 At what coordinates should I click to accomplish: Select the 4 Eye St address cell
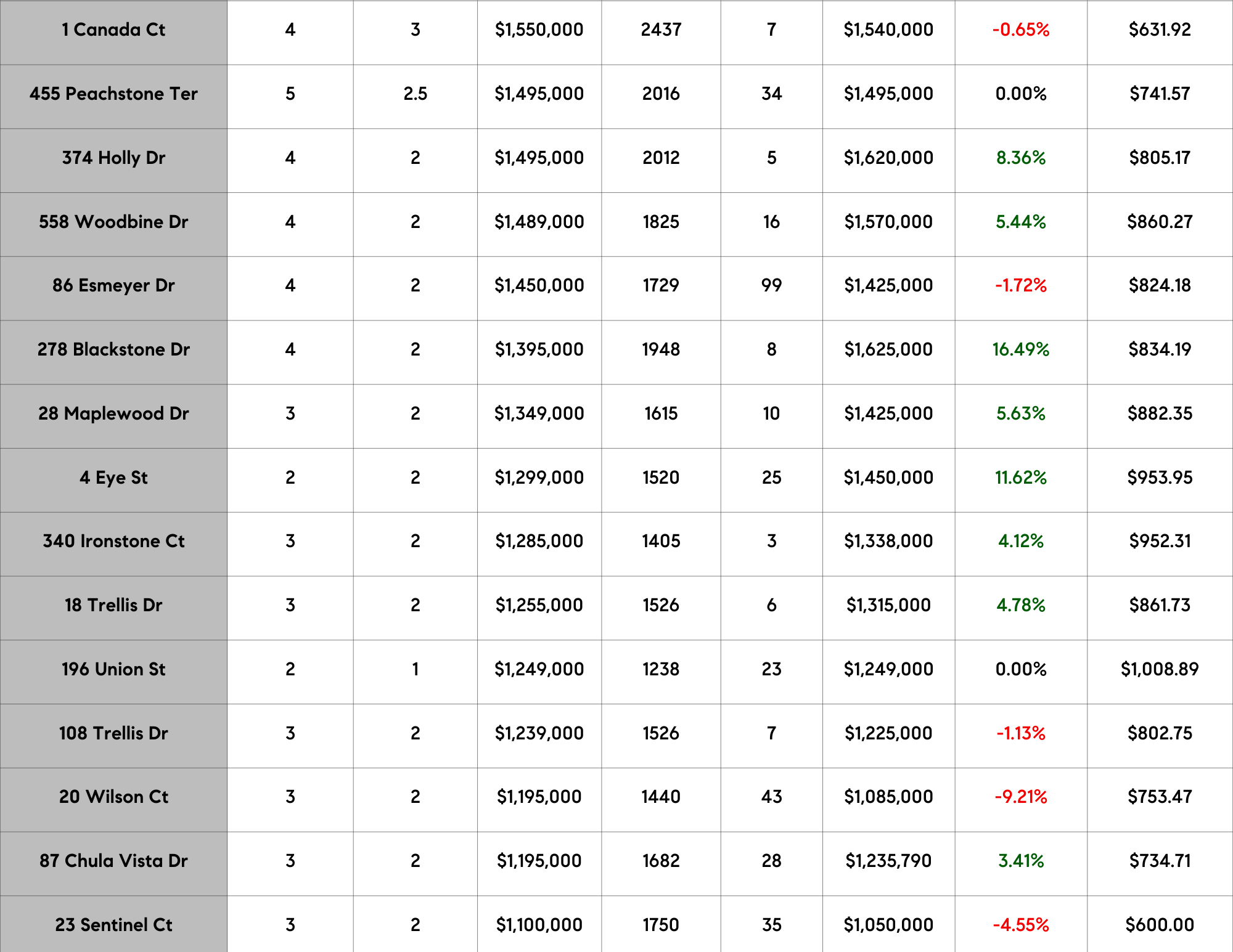point(113,478)
